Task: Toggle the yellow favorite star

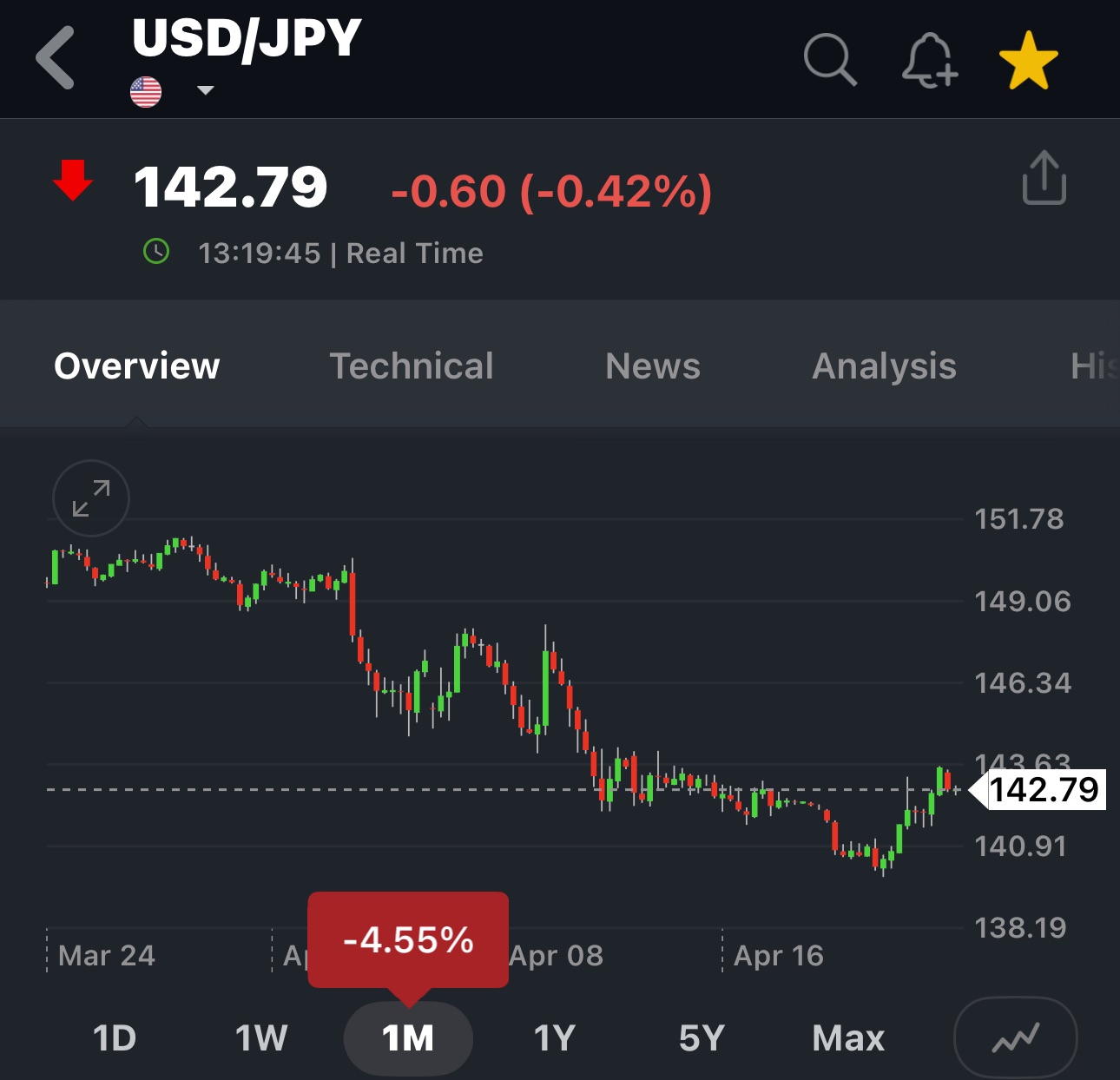Action: coord(1028,61)
